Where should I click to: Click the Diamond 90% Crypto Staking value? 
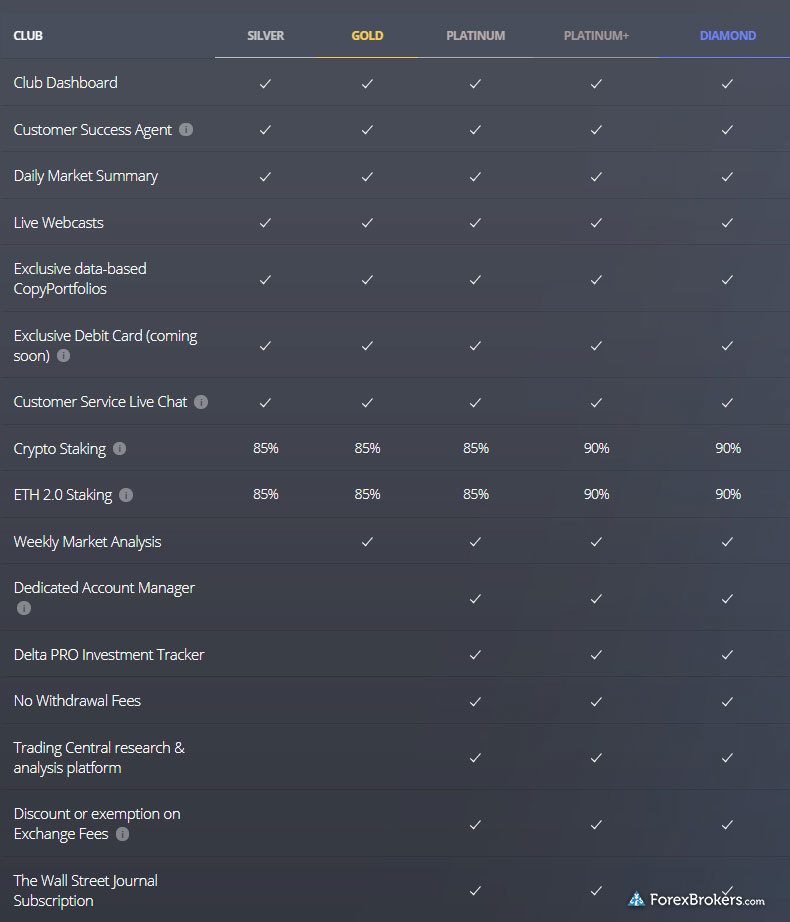click(728, 449)
